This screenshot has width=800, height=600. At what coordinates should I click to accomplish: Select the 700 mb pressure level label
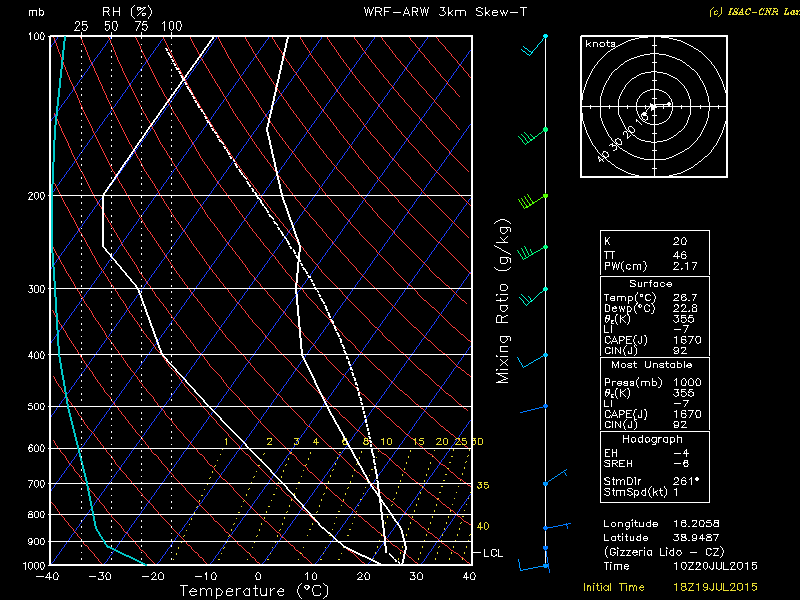[x=36, y=484]
